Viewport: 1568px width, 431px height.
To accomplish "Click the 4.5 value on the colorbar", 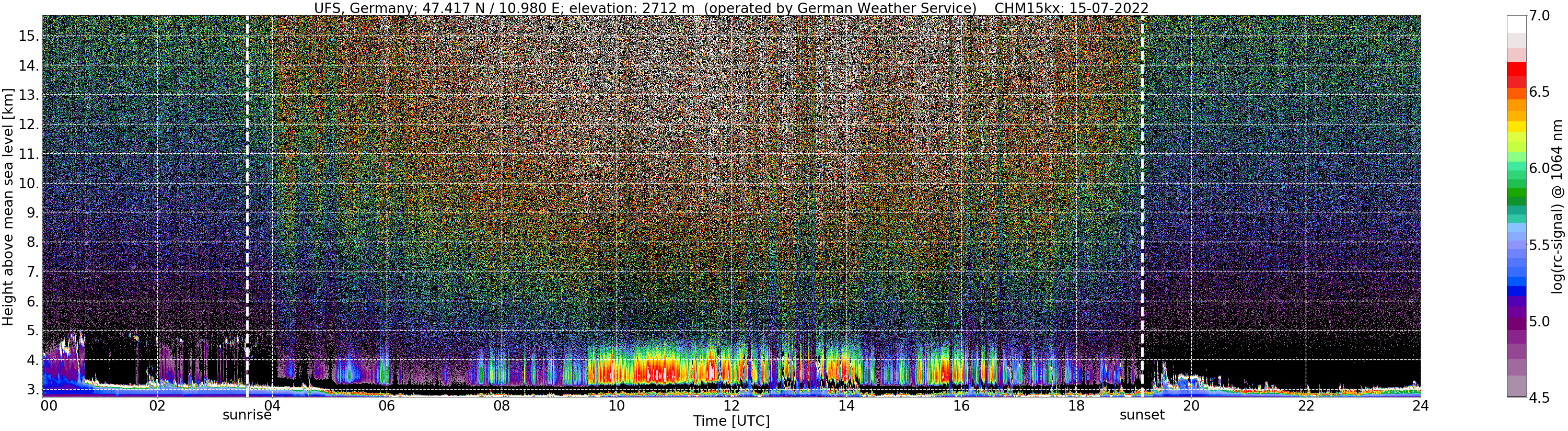I will click(x=1540, y=398).
